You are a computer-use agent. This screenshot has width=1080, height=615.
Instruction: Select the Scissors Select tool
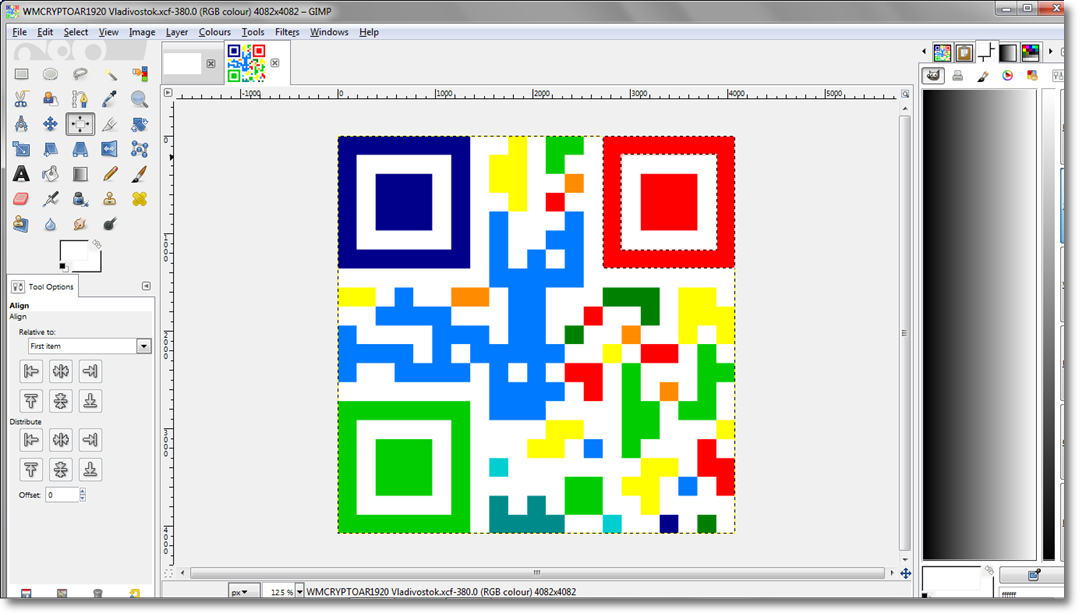[21, 99]
